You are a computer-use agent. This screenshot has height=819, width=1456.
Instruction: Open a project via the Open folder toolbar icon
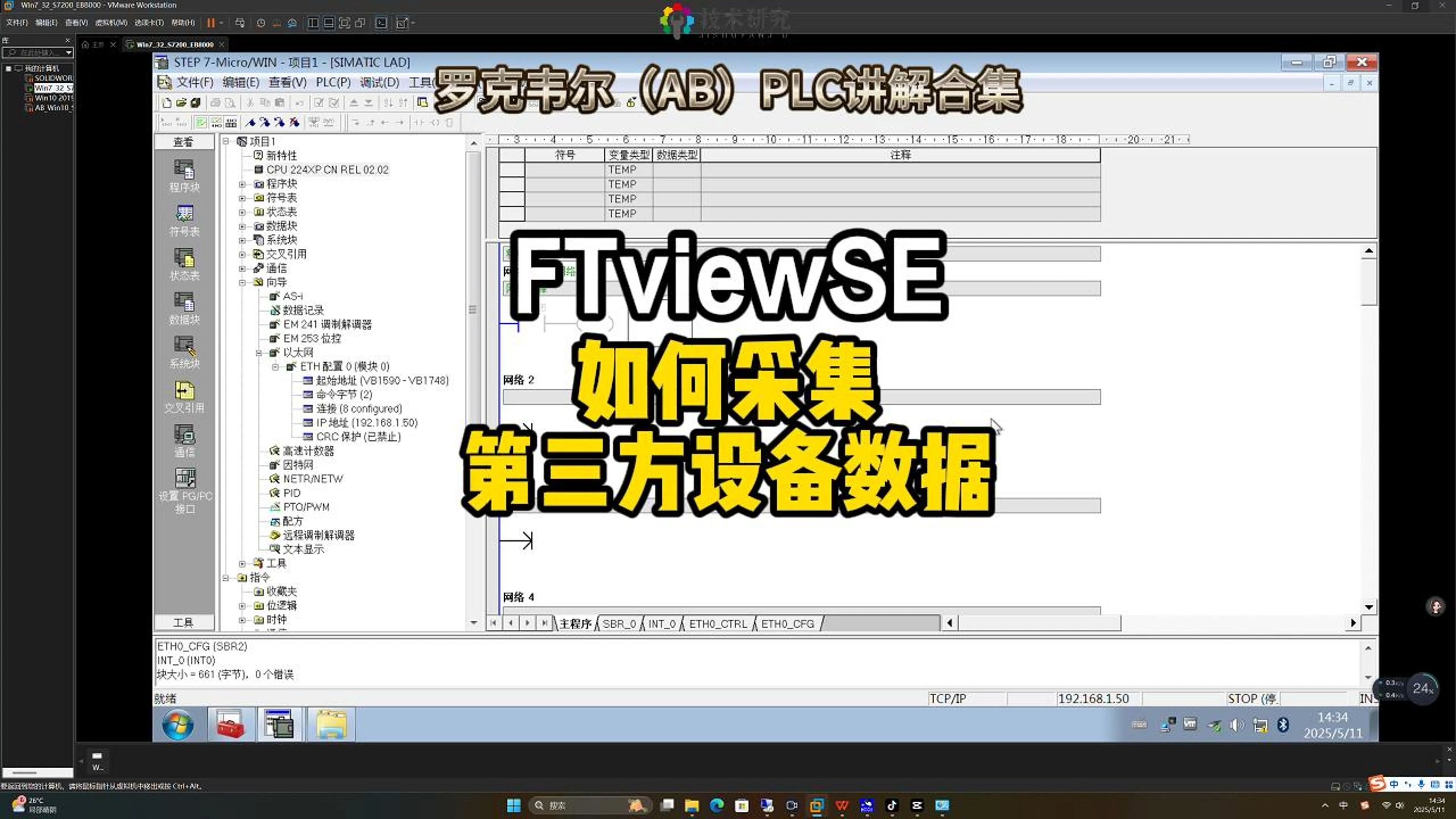pyautogui.click(x=182, y=102)
